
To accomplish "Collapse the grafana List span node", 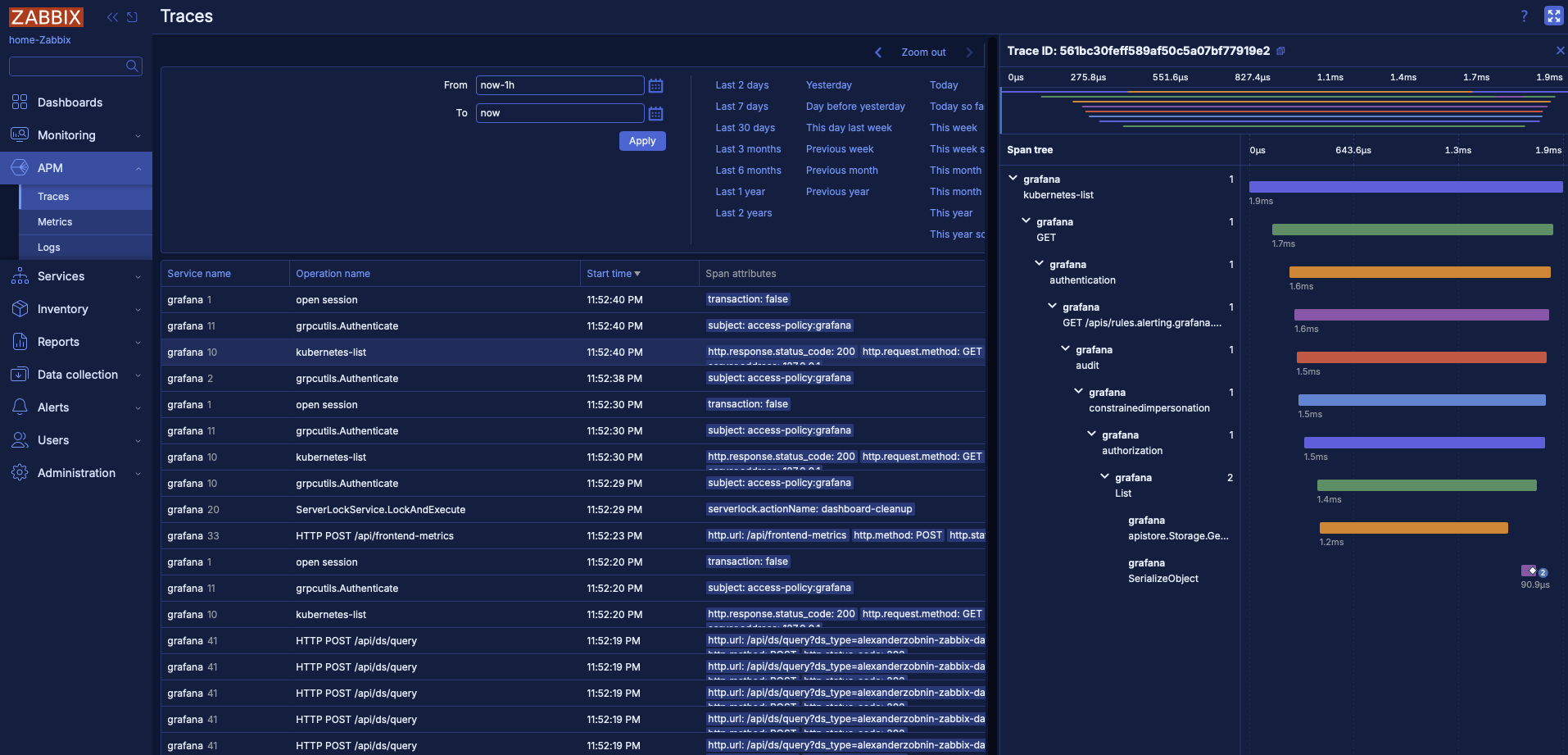I will (x=1104, y=476).
